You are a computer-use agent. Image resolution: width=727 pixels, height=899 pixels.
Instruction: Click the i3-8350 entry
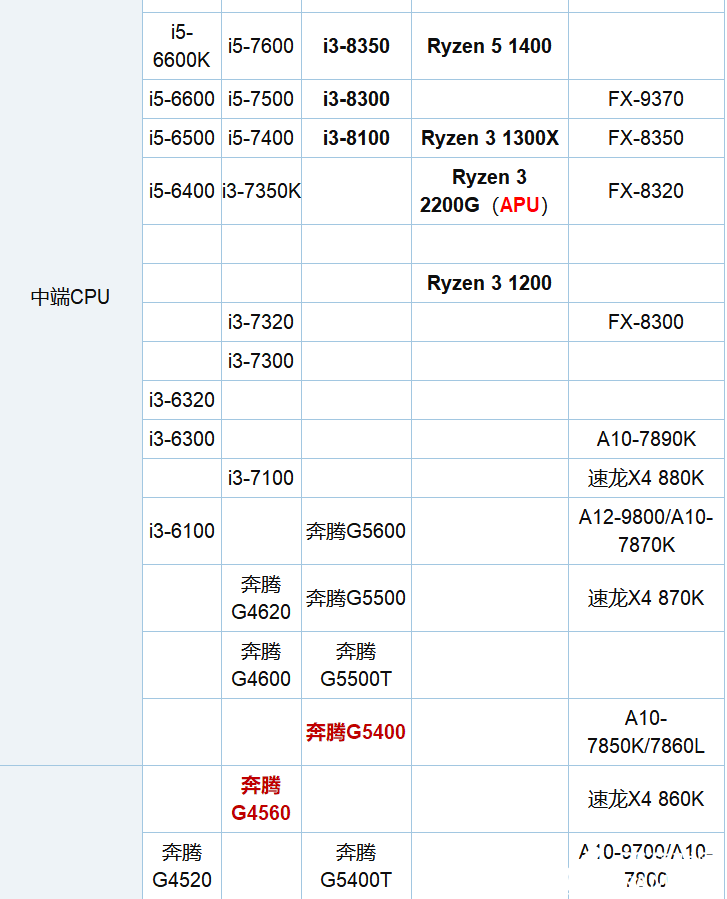click(x=356, y=46)
